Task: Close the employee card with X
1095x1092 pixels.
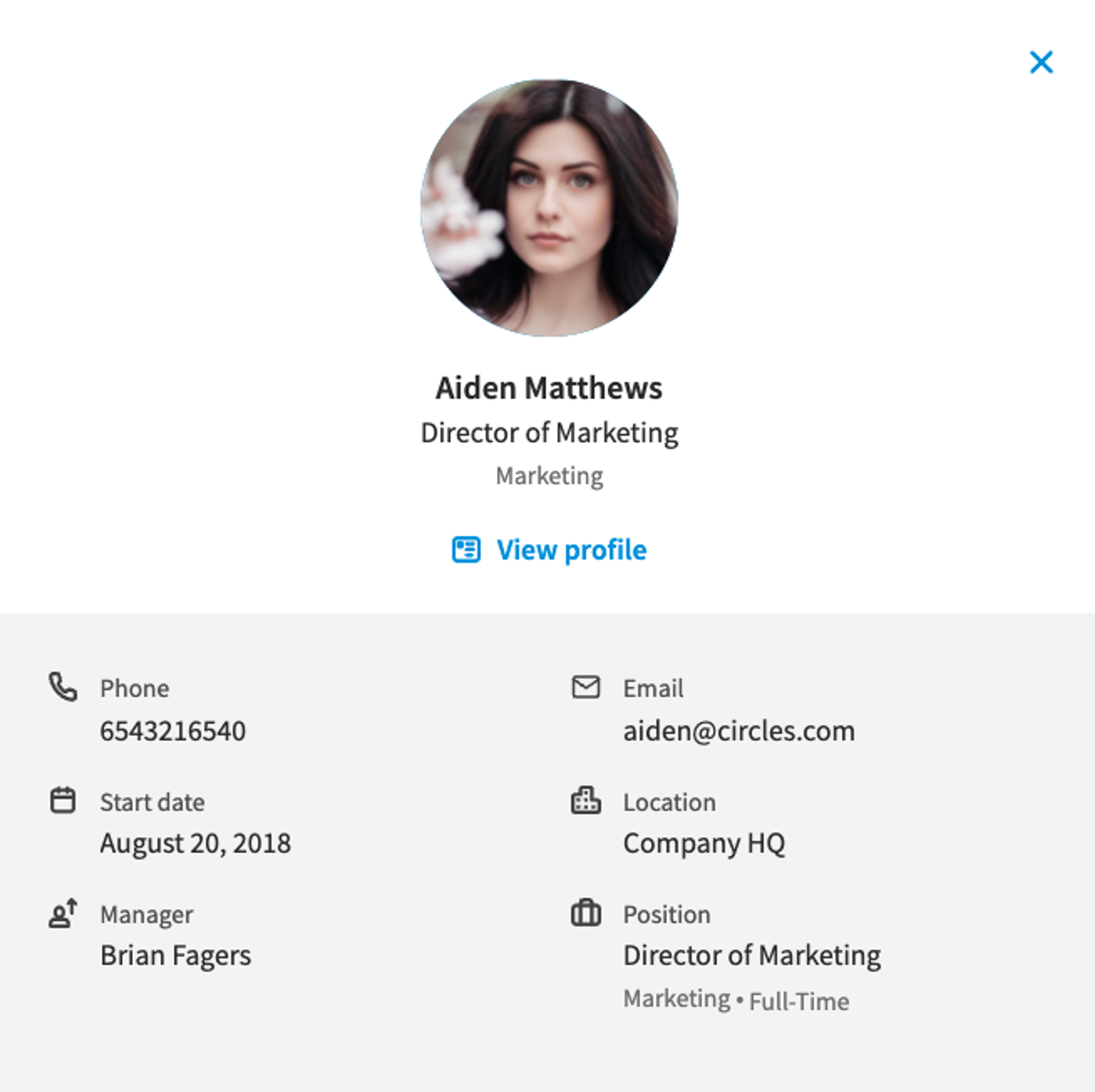Action: 1041,62
